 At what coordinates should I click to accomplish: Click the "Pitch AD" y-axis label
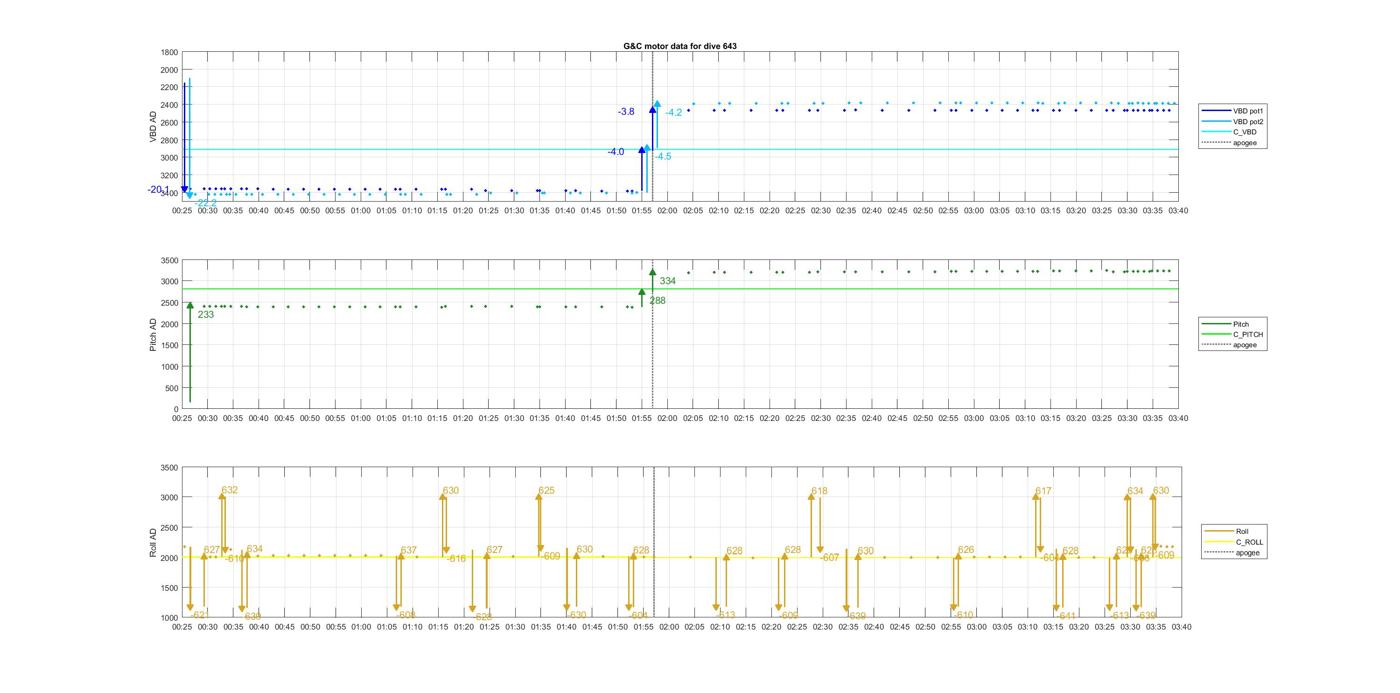[153, 334]
